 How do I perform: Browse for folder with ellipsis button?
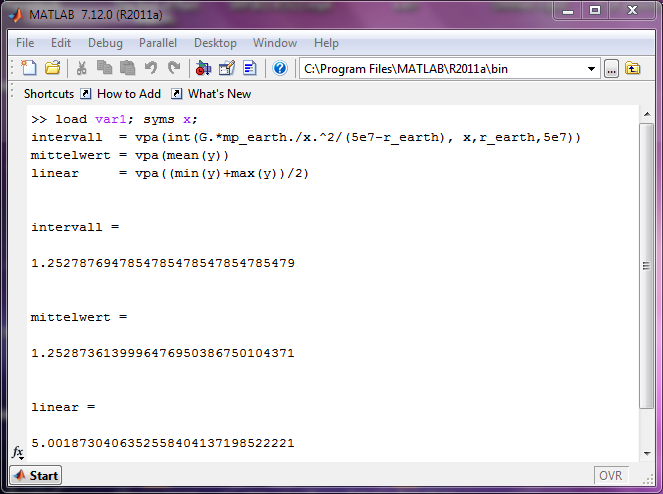coord(611,69)
